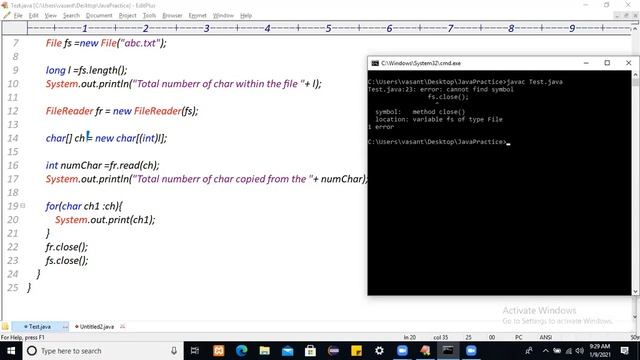This screenshot has height=360, width=640.
Task: Open the Project menu
Action: (127, 16)
